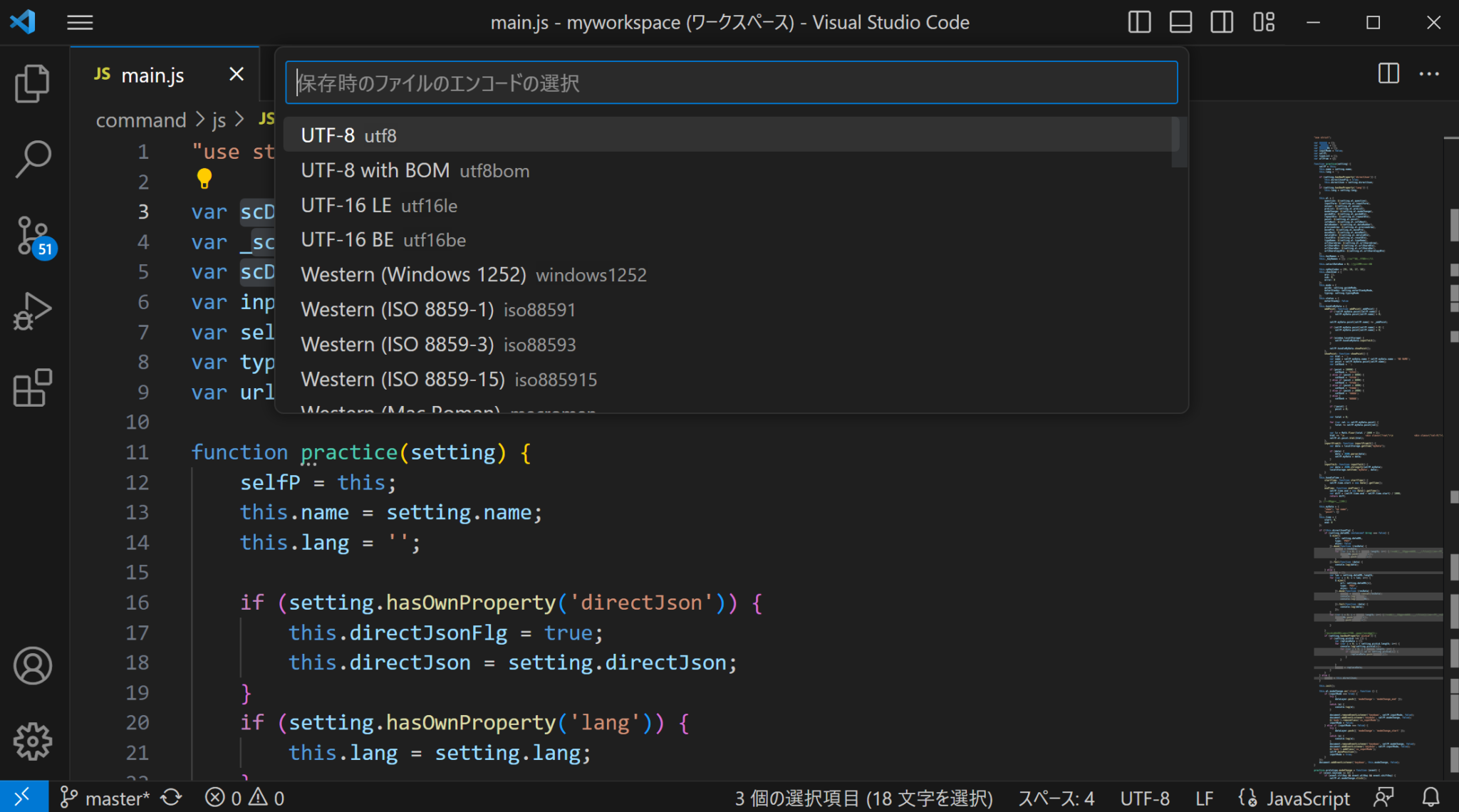Viewport: 1459px width, 812px height.
Task: Open the Manage gear settings icon
Action: [x=33, y=741]
